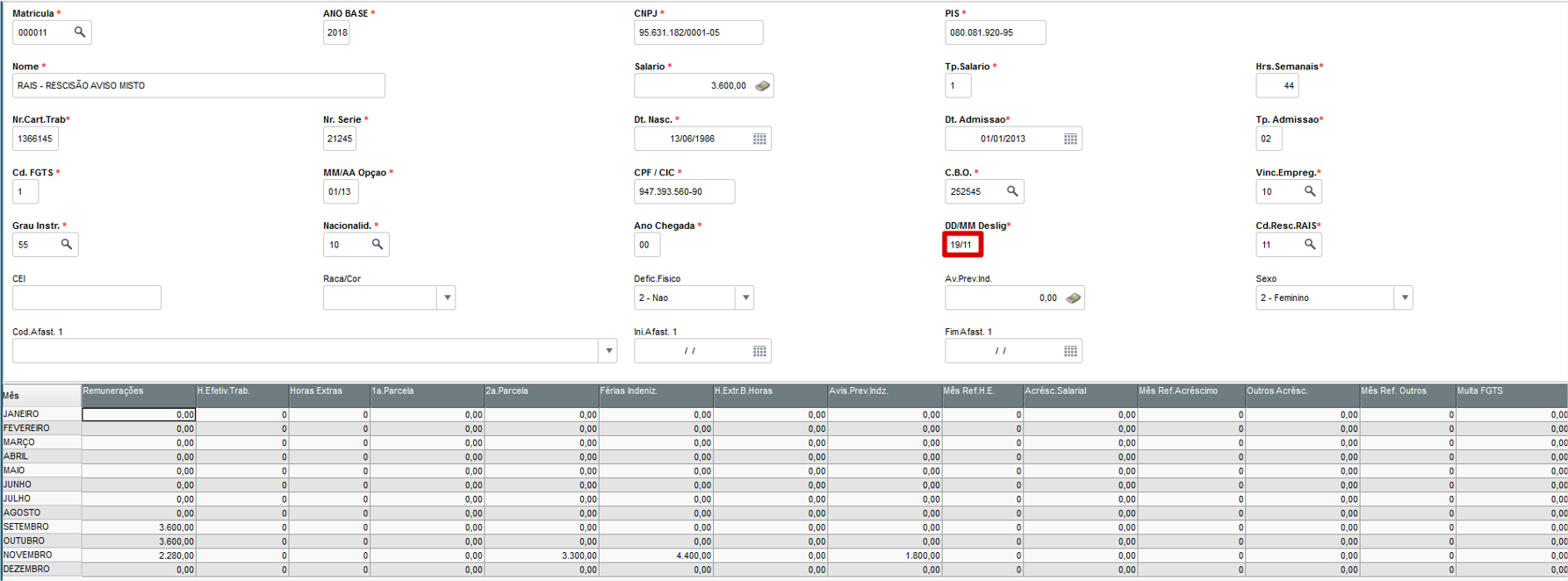Click the CPF / CIC field

coord(685,191)
